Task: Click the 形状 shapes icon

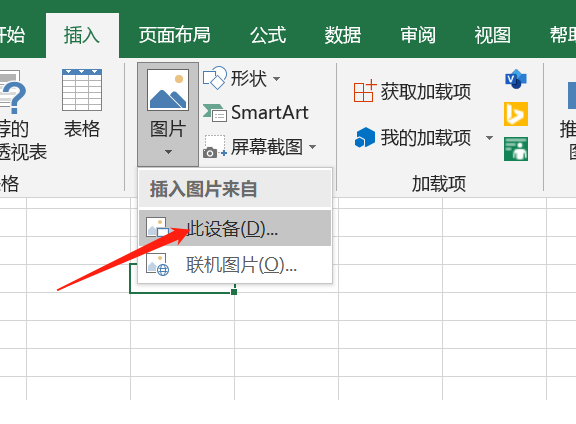Action: click(215, 78)
